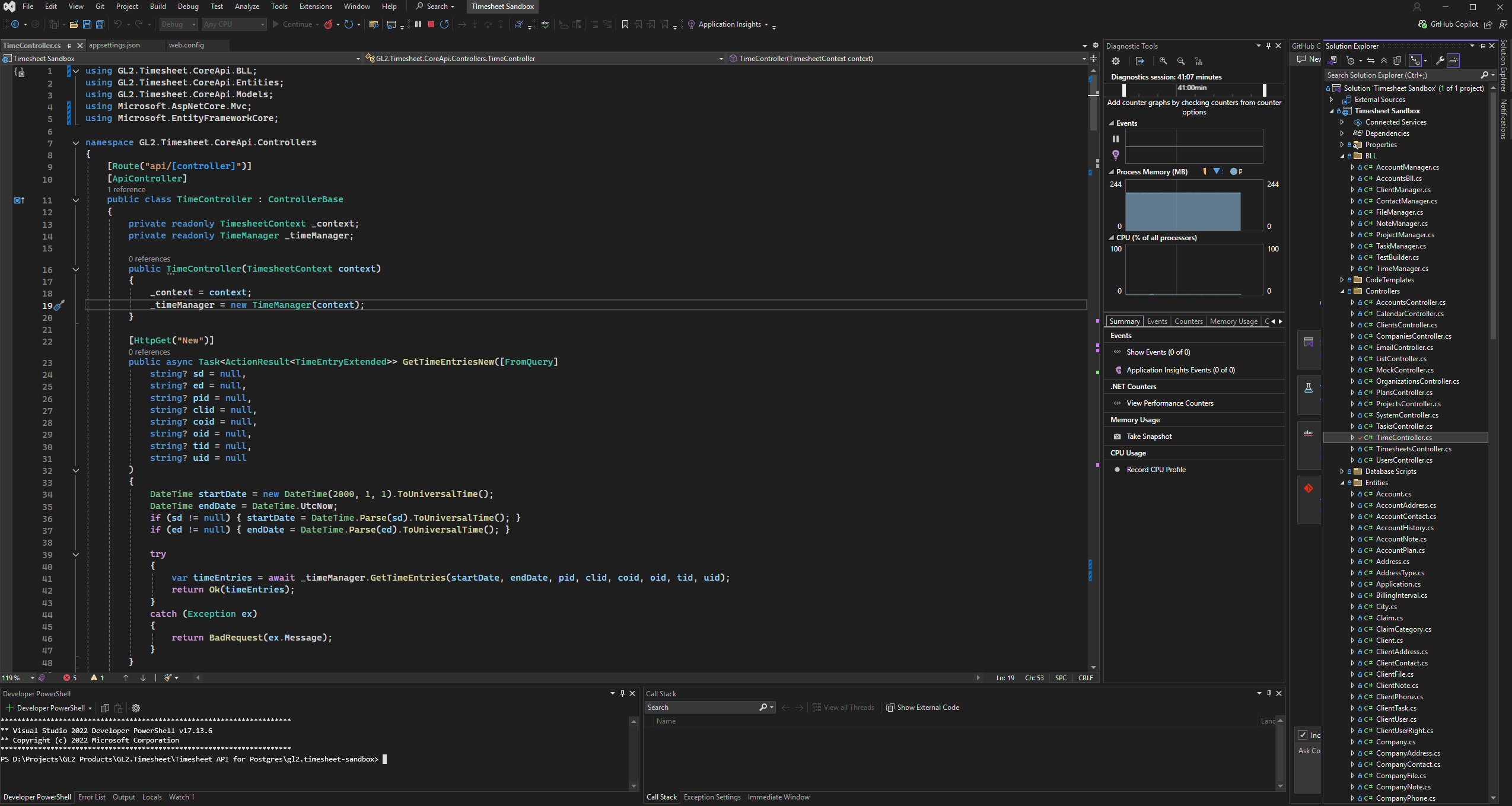Image resolution: width=1512 pixels, height=806 pixels.
Task: Toggle pin on TimeController.cs tab
Action: coord(69,46)
